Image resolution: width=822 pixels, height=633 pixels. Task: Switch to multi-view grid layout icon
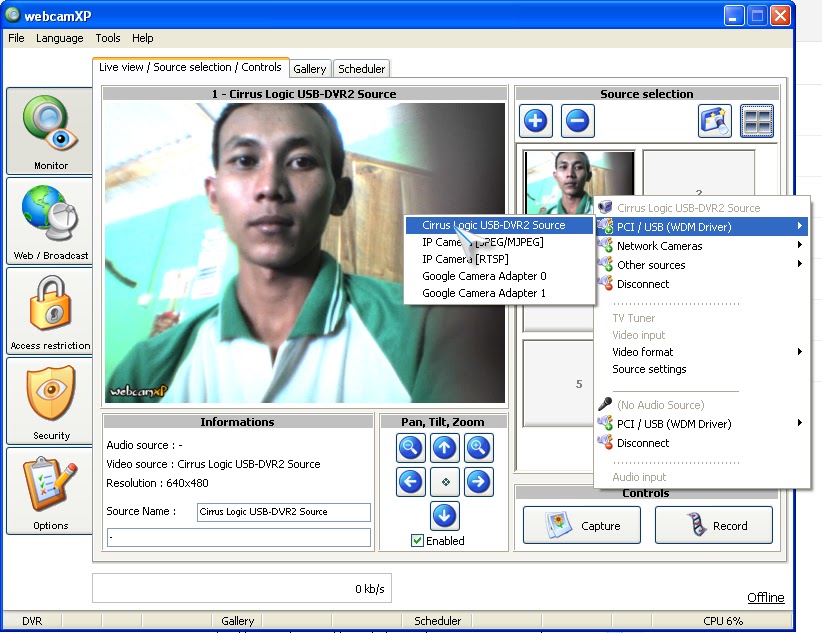point(756,121)
